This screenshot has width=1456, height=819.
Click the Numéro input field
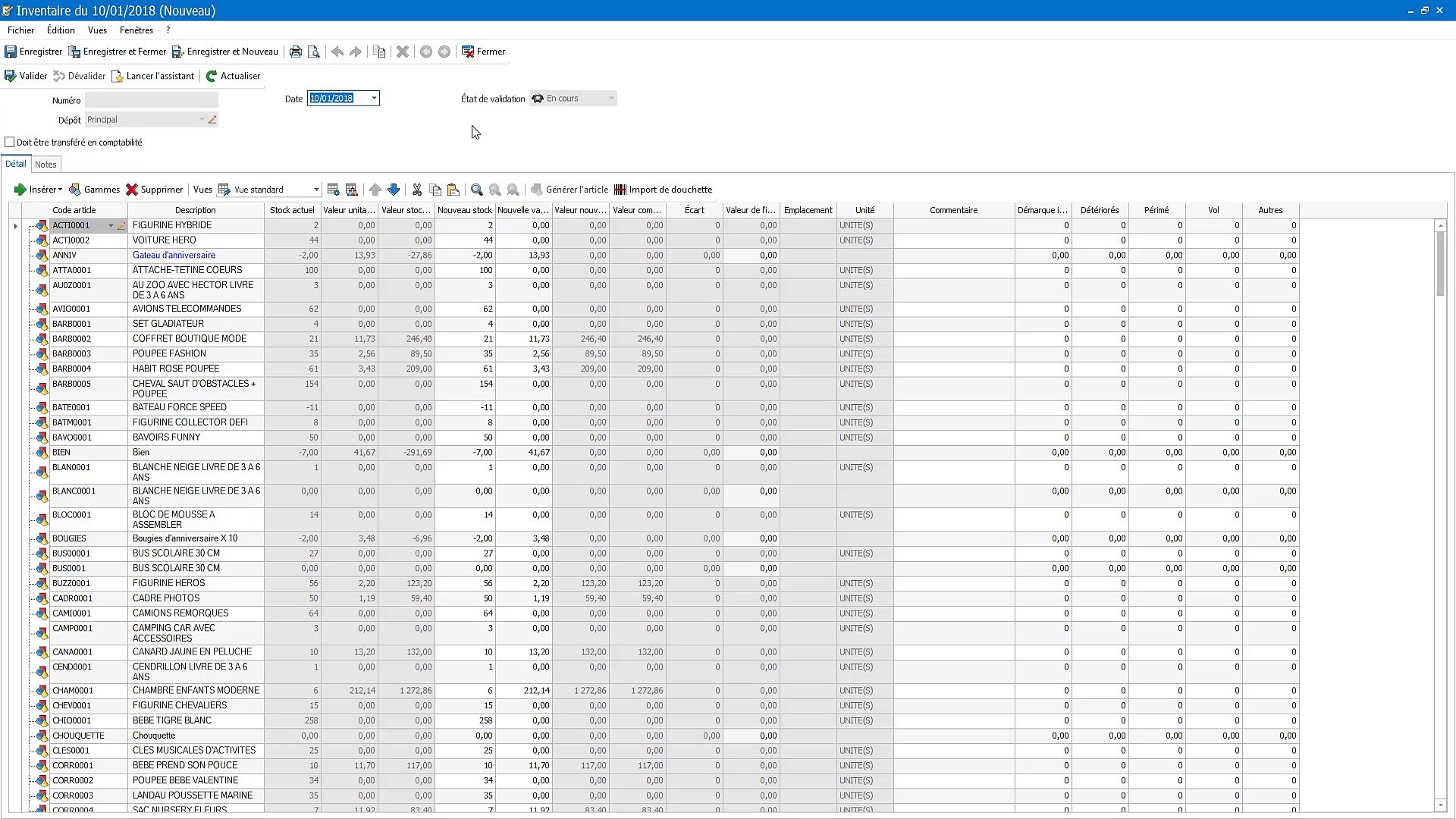pyautogui.click(x=152, y=100)
